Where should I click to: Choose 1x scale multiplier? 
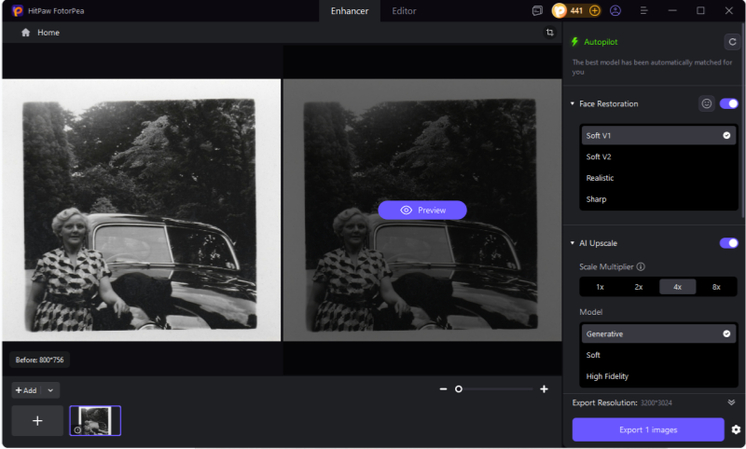point(600,287)
